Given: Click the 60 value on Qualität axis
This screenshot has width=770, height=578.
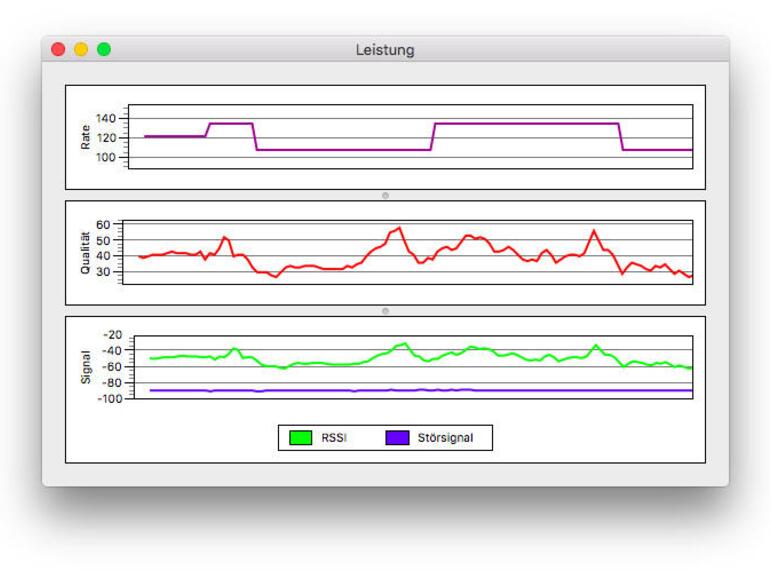Looking at the screenshot, I should point(103,224).
